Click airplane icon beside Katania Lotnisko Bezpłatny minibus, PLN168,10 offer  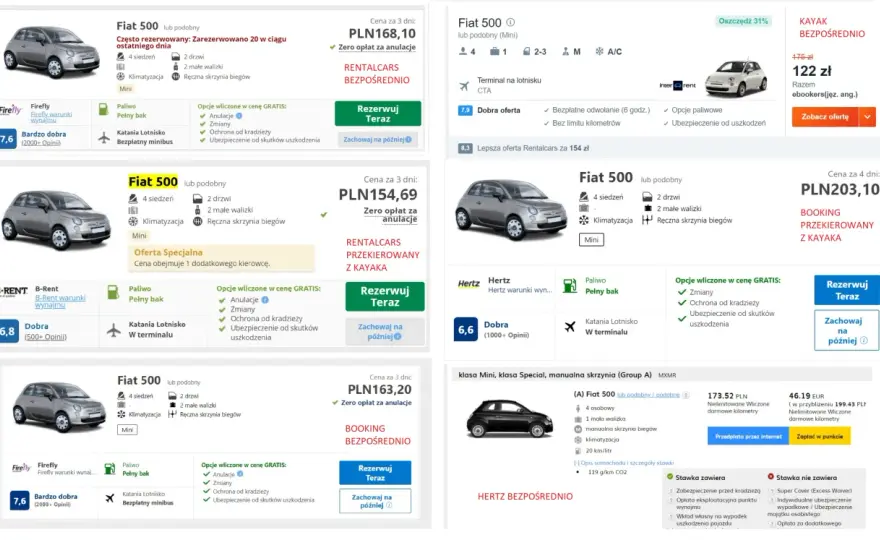[x=104, y=138]
